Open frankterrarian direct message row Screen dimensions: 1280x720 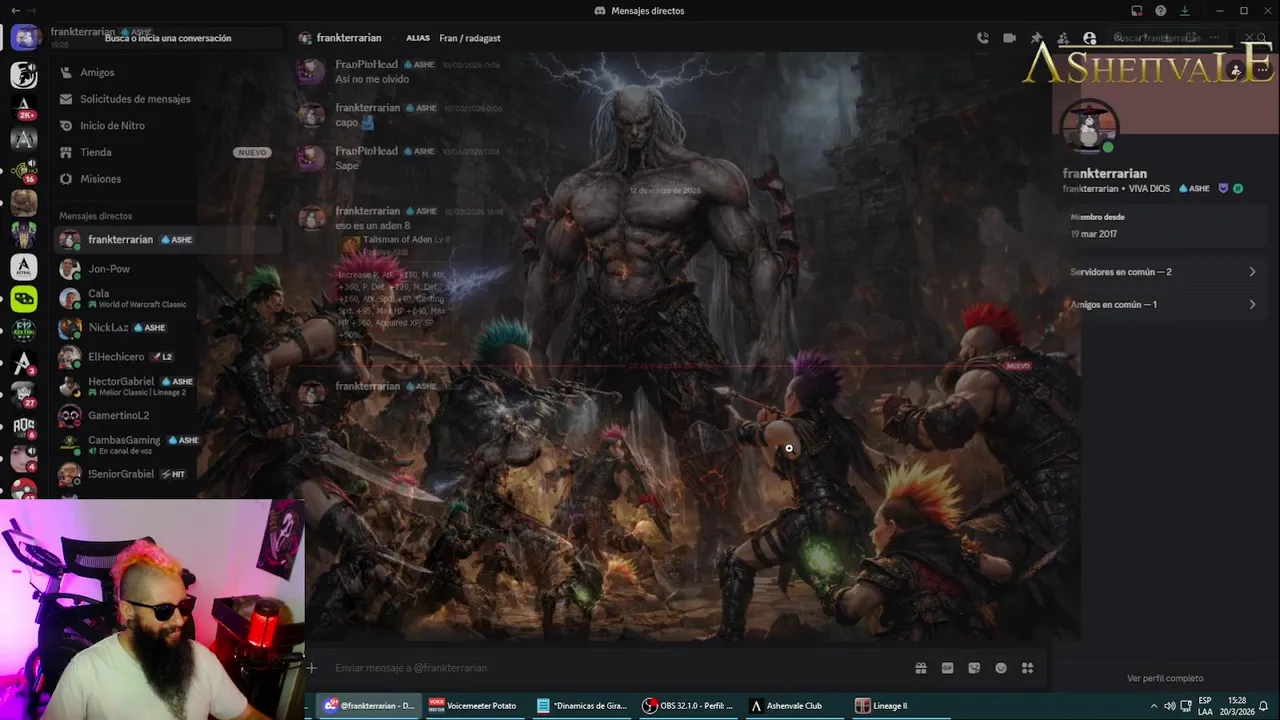[x=168, y=240]
